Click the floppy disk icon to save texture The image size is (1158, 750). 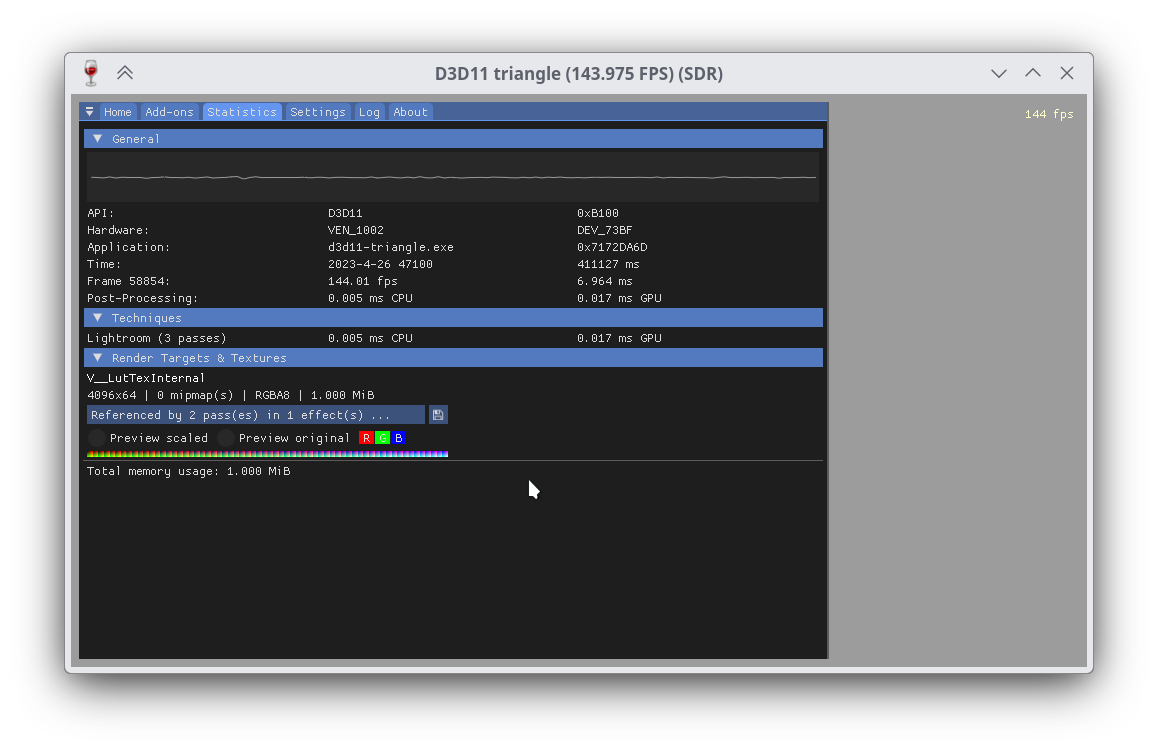point(438,414)
